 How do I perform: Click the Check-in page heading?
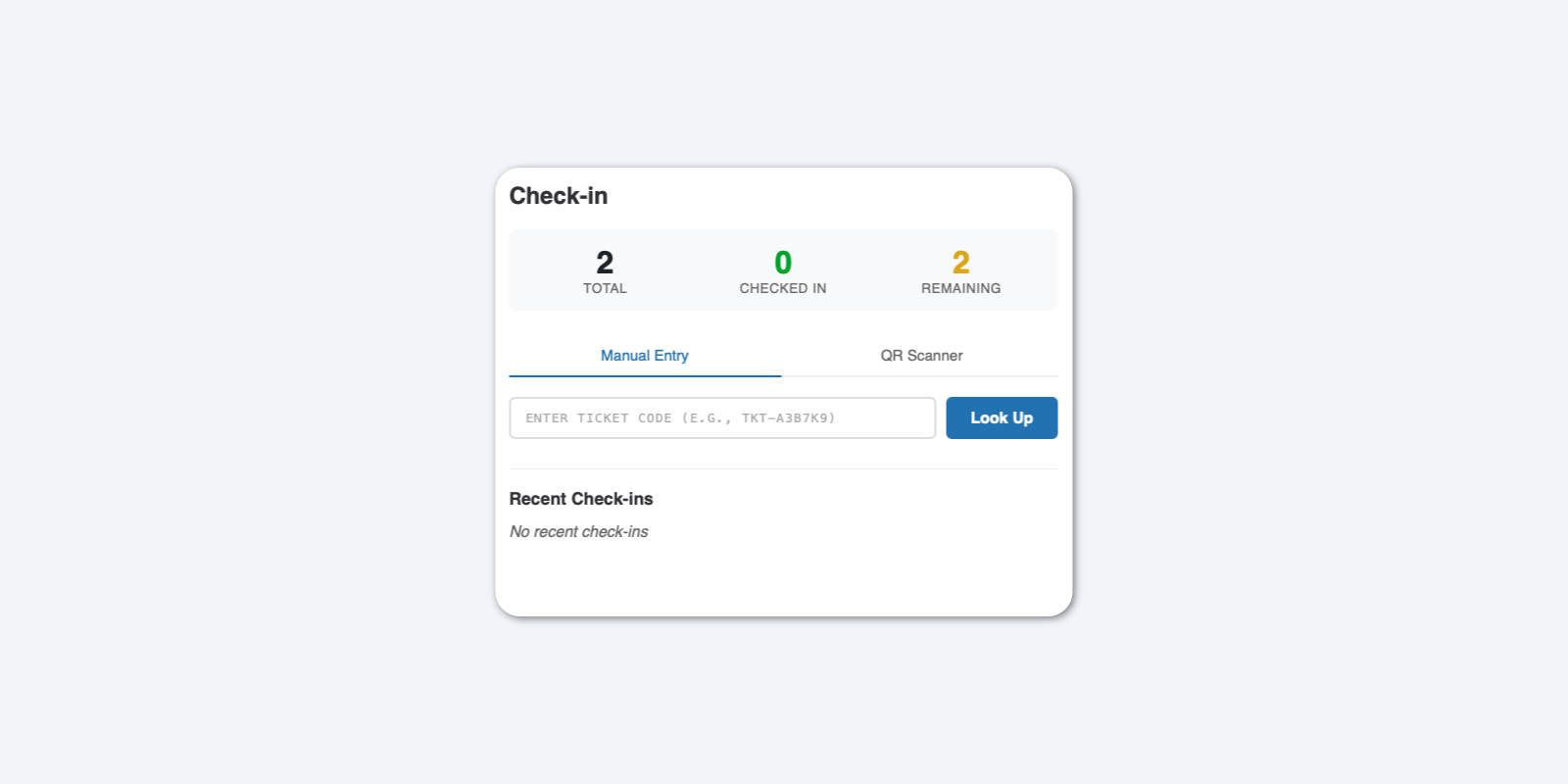(x=559, y=196)
